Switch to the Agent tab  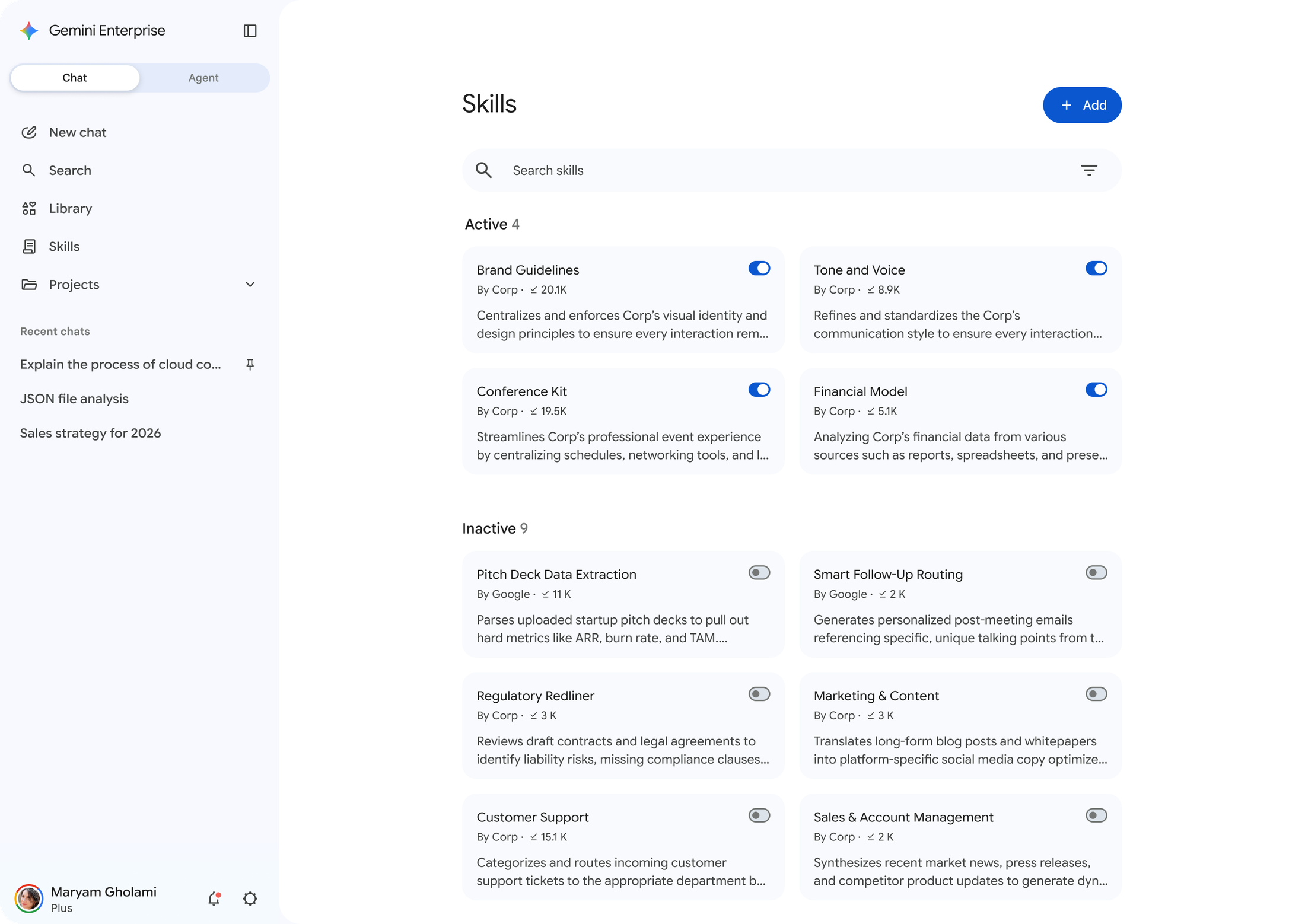pyautogui.click(x=203, y=78)
